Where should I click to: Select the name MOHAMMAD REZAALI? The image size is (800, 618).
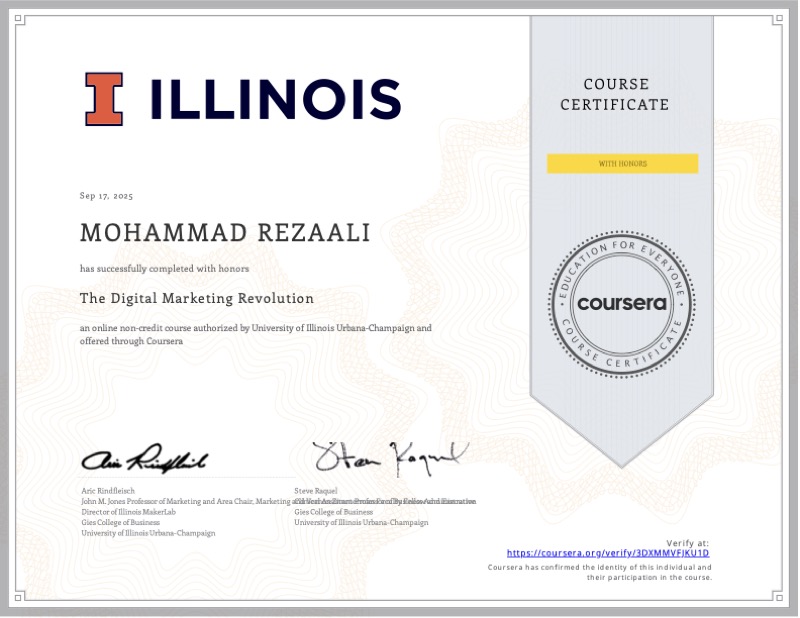coord(226,231)
